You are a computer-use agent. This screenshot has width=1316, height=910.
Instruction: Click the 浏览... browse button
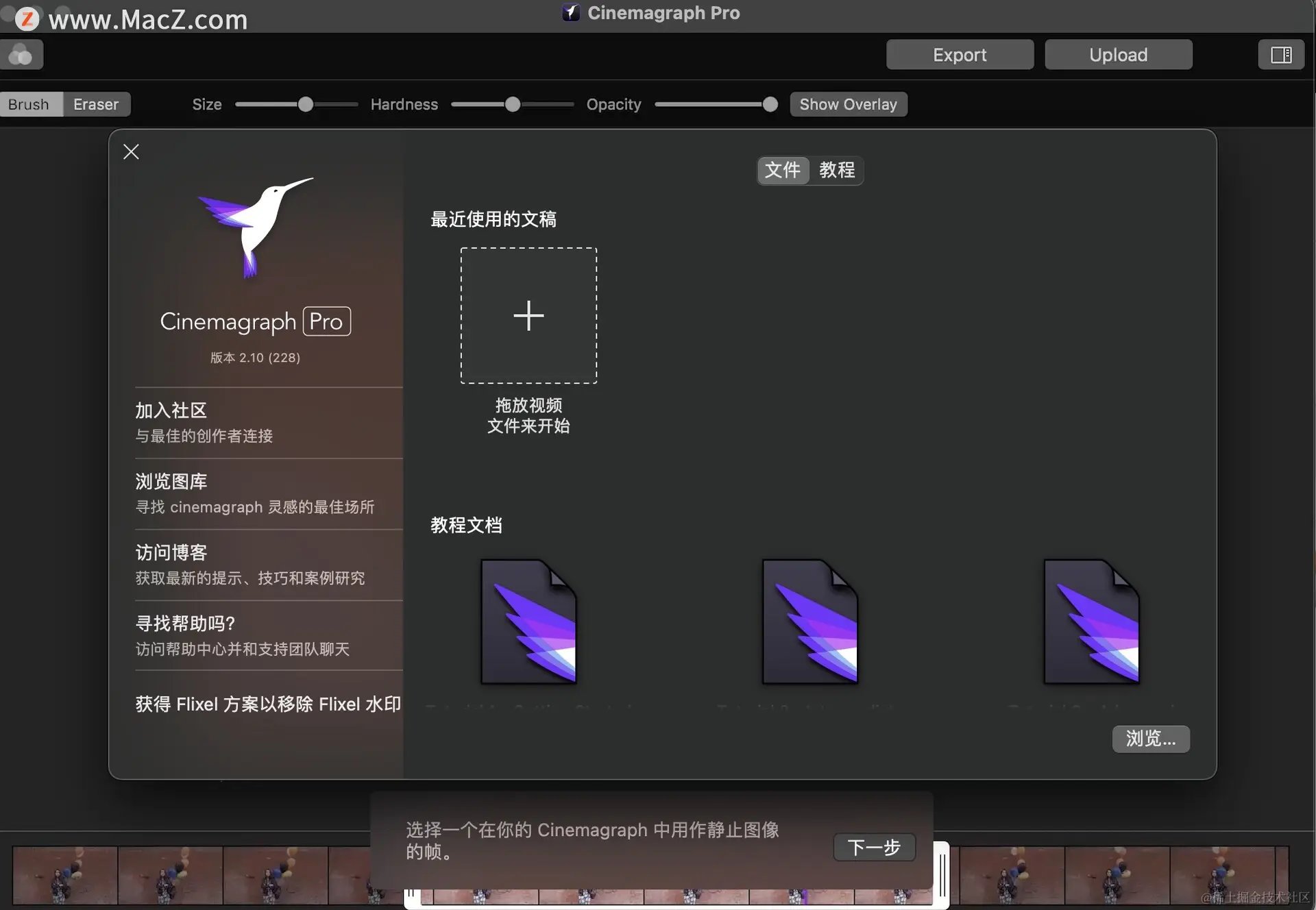coord(1150,739)
